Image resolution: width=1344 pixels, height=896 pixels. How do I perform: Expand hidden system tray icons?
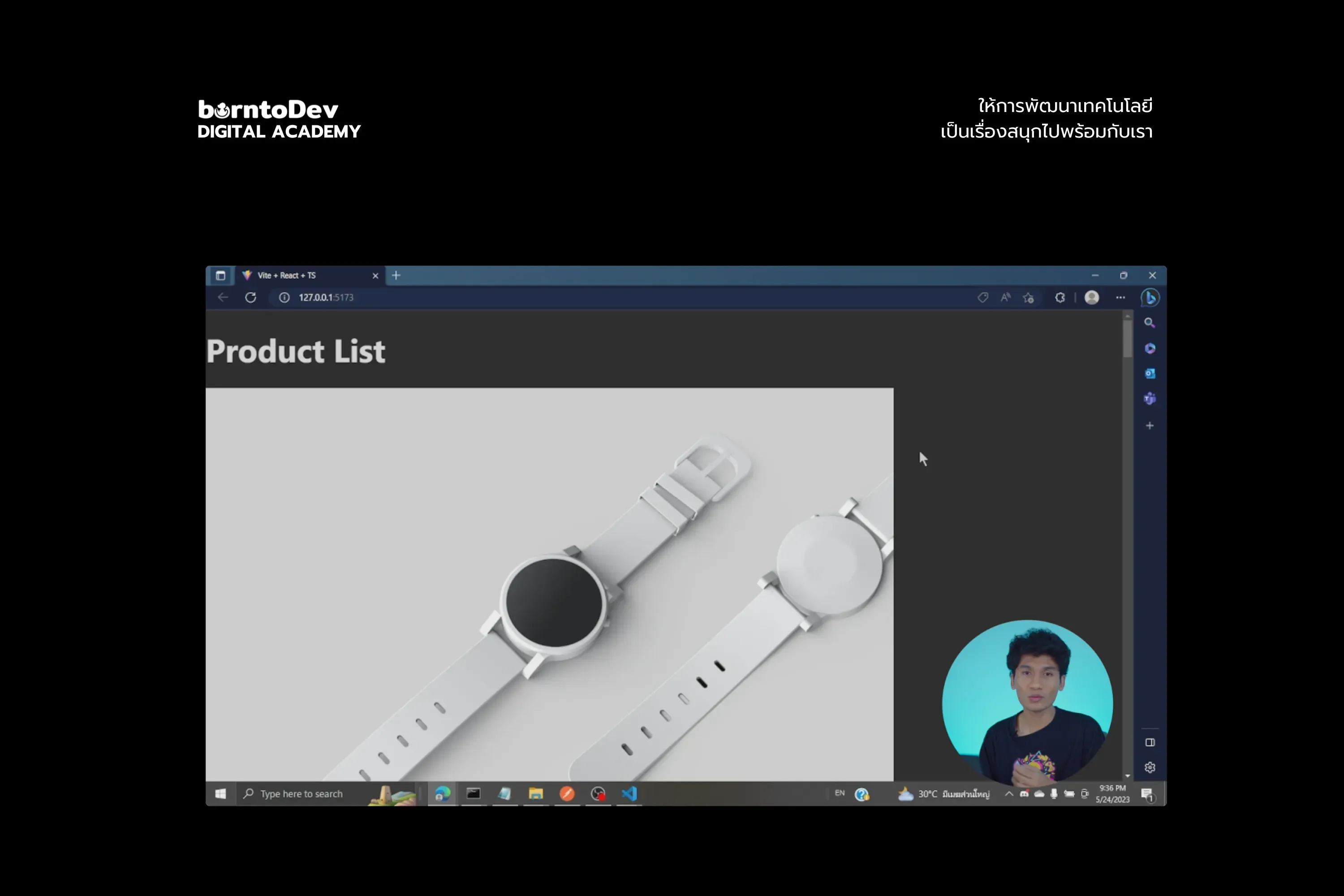(x=1008, y=794)
